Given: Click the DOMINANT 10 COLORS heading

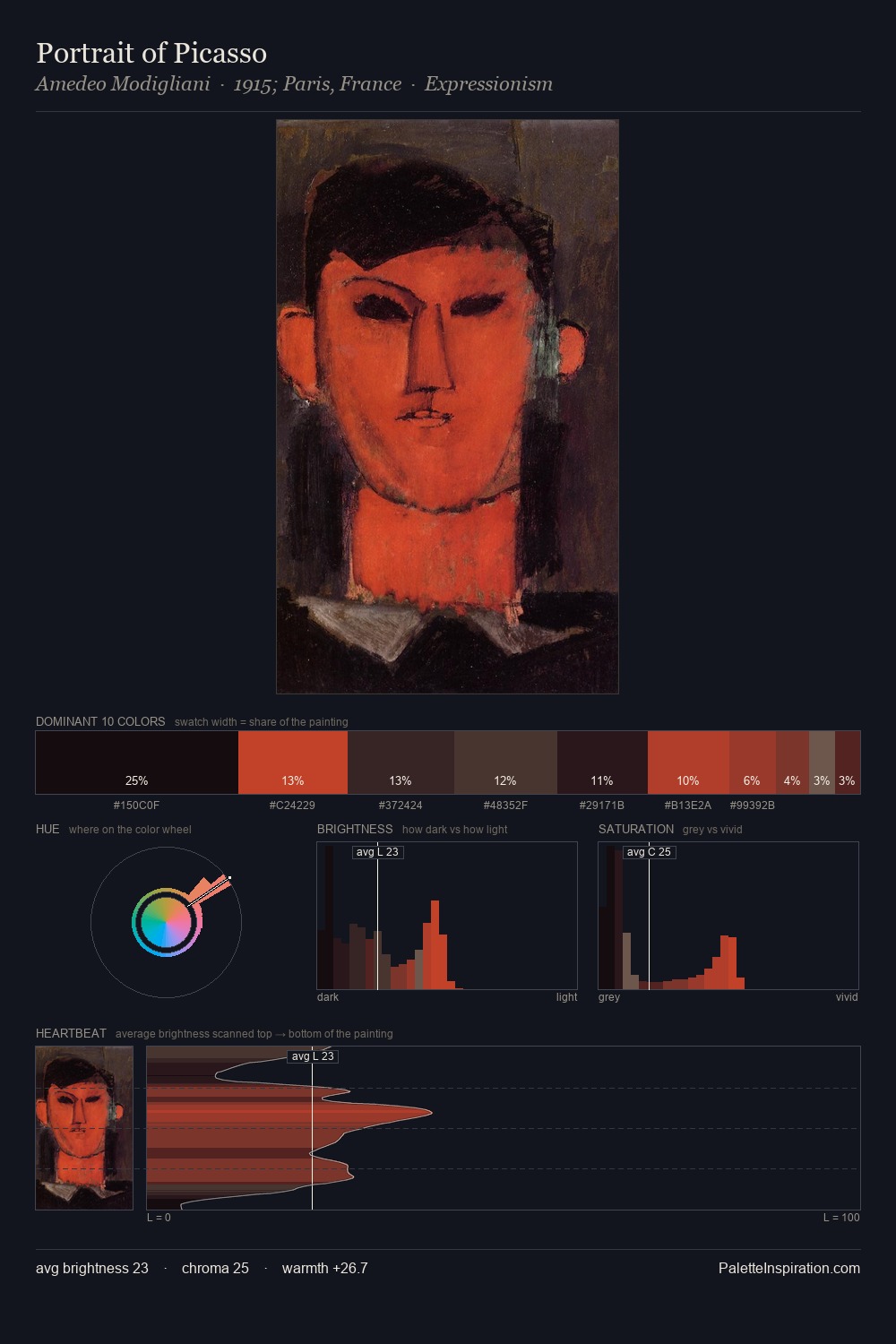Looking at the screenshot, I should [100, 721].
